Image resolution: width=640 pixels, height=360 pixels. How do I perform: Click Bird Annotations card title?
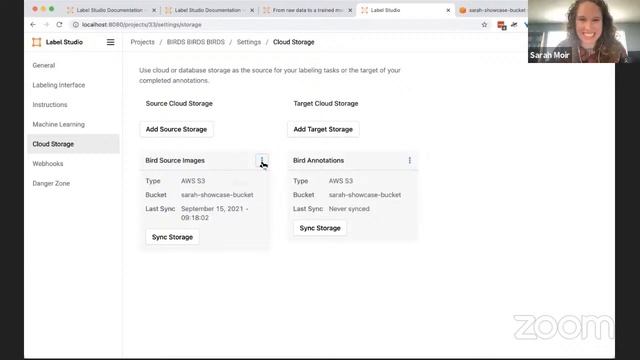318,160
